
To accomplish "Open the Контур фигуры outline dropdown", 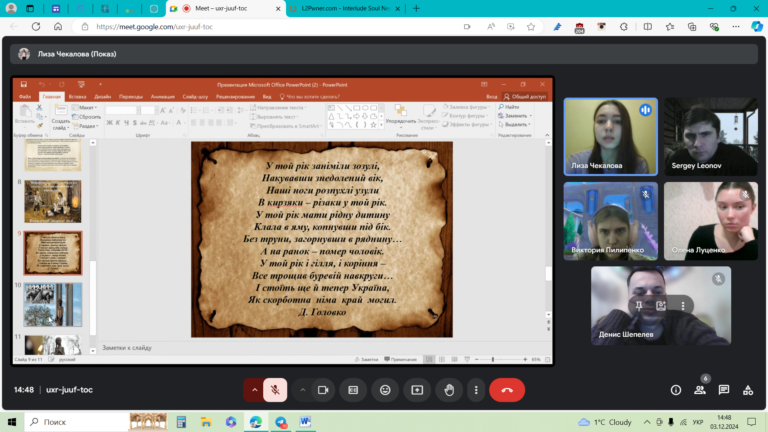I will [x=466, y=116].
